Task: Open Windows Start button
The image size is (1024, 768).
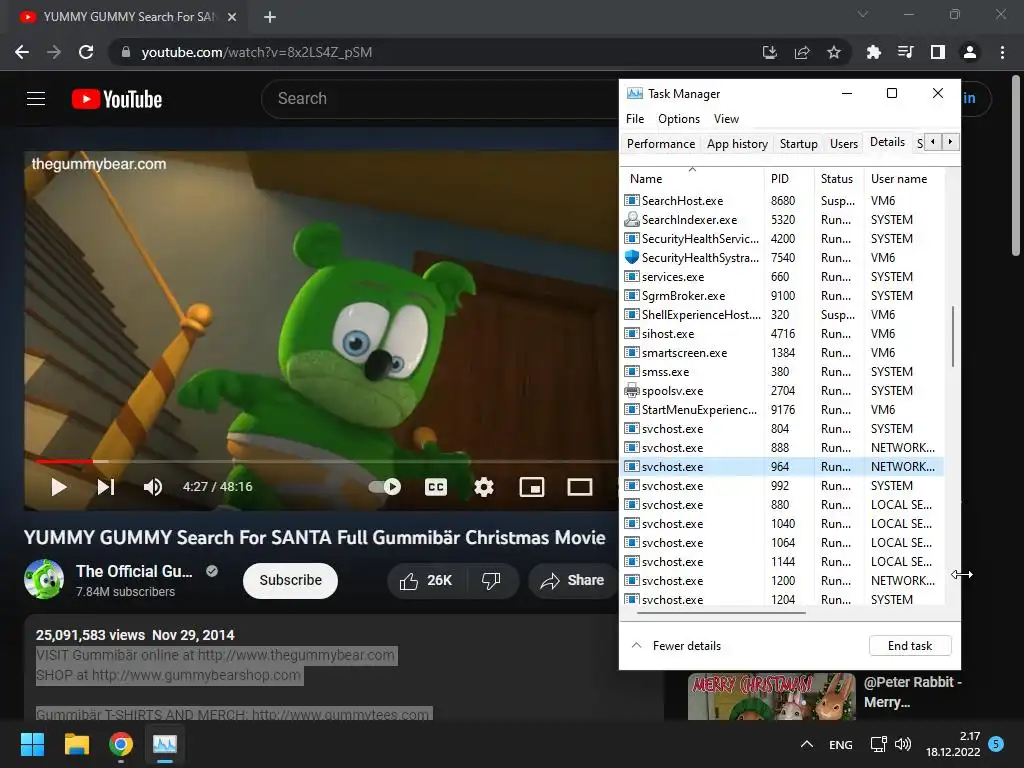Action: pos(32,744)
